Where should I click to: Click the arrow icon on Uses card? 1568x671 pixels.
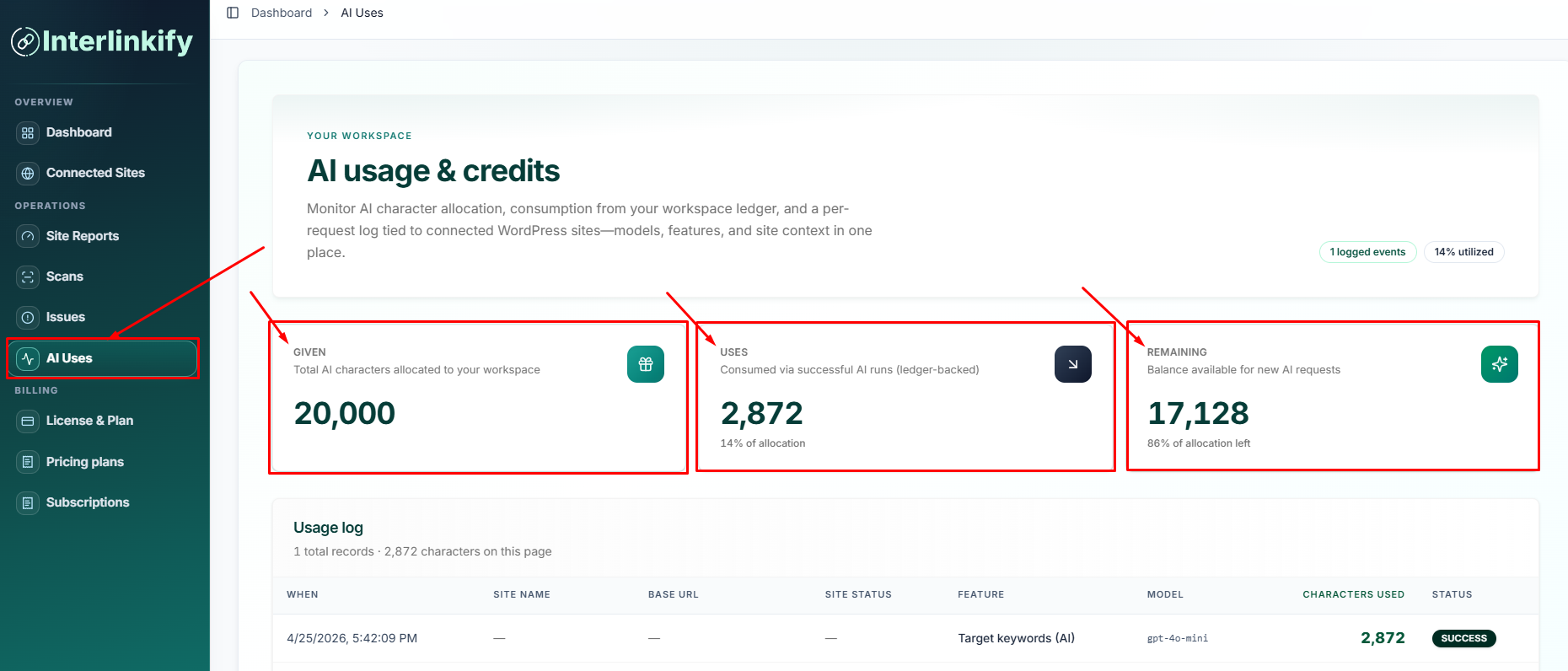pyautogui.click(x=1073, y=364)
